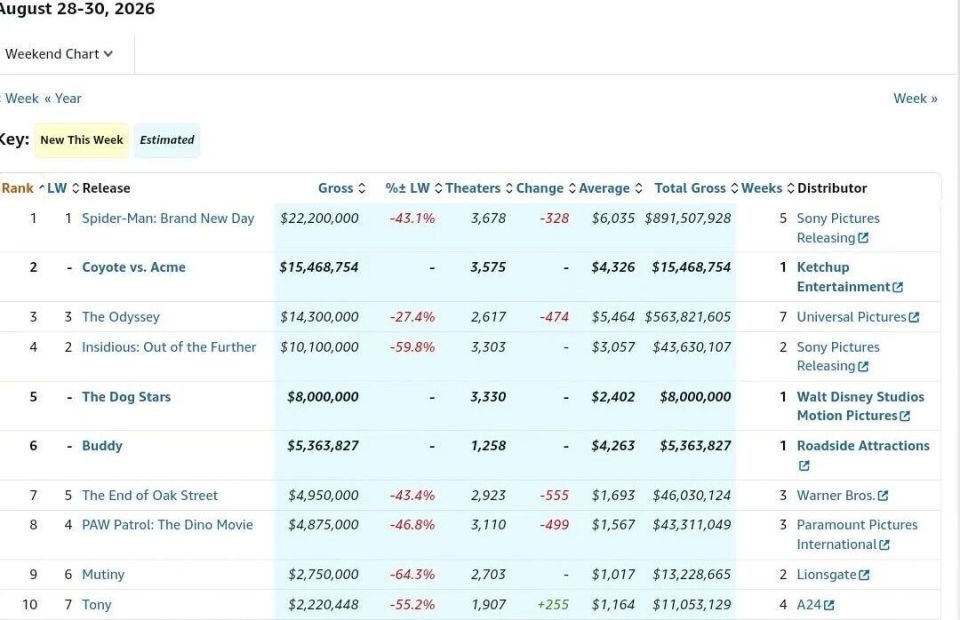The height and width of the screenshot is (620, 960).
Task: Open the Tony release link
Action: point(97,605)
